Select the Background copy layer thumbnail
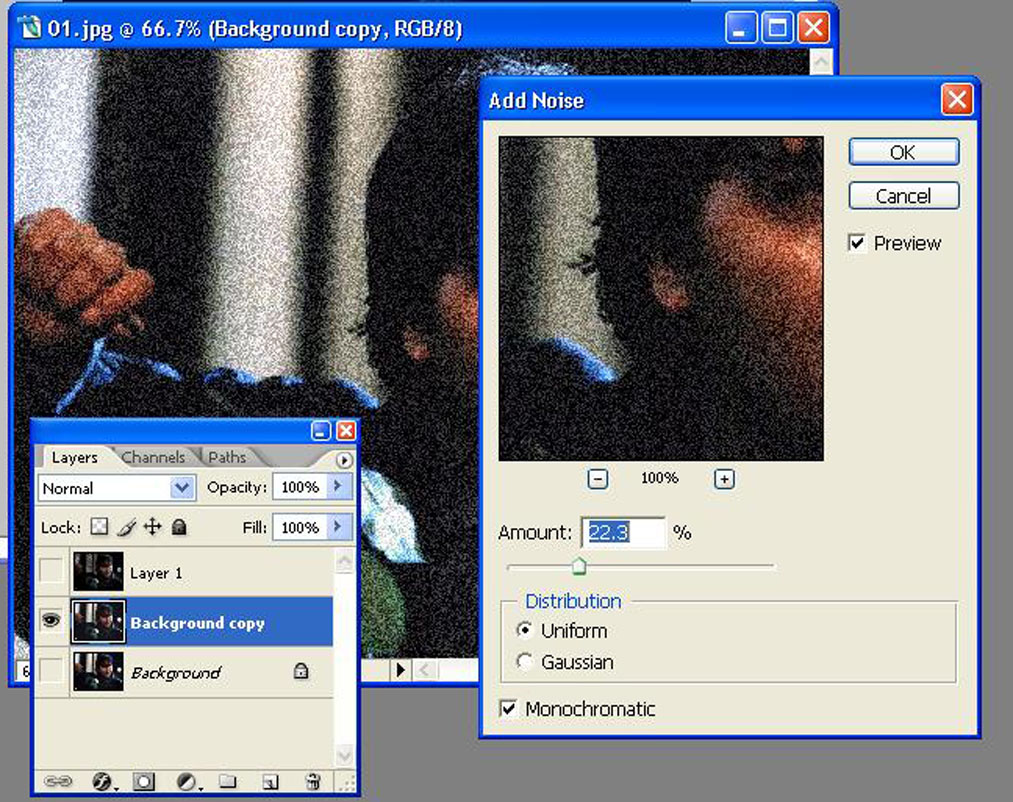 pos(98,622)
